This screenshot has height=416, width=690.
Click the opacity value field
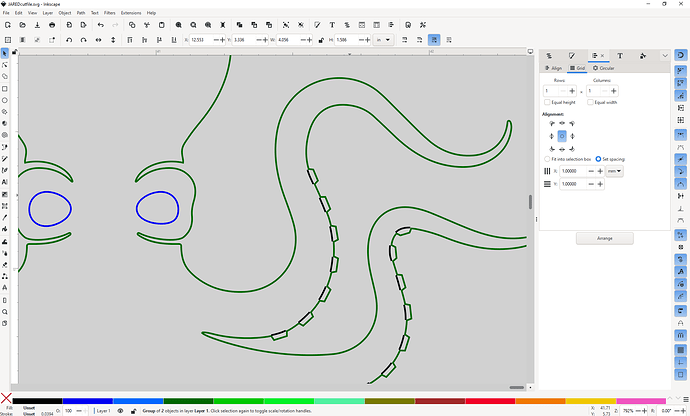pos(69,411)
